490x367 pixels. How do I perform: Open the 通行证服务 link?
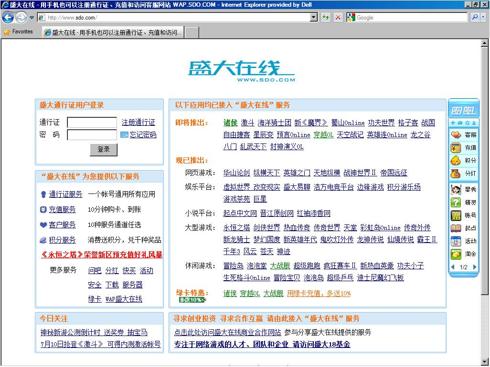[x=66, y=194]
